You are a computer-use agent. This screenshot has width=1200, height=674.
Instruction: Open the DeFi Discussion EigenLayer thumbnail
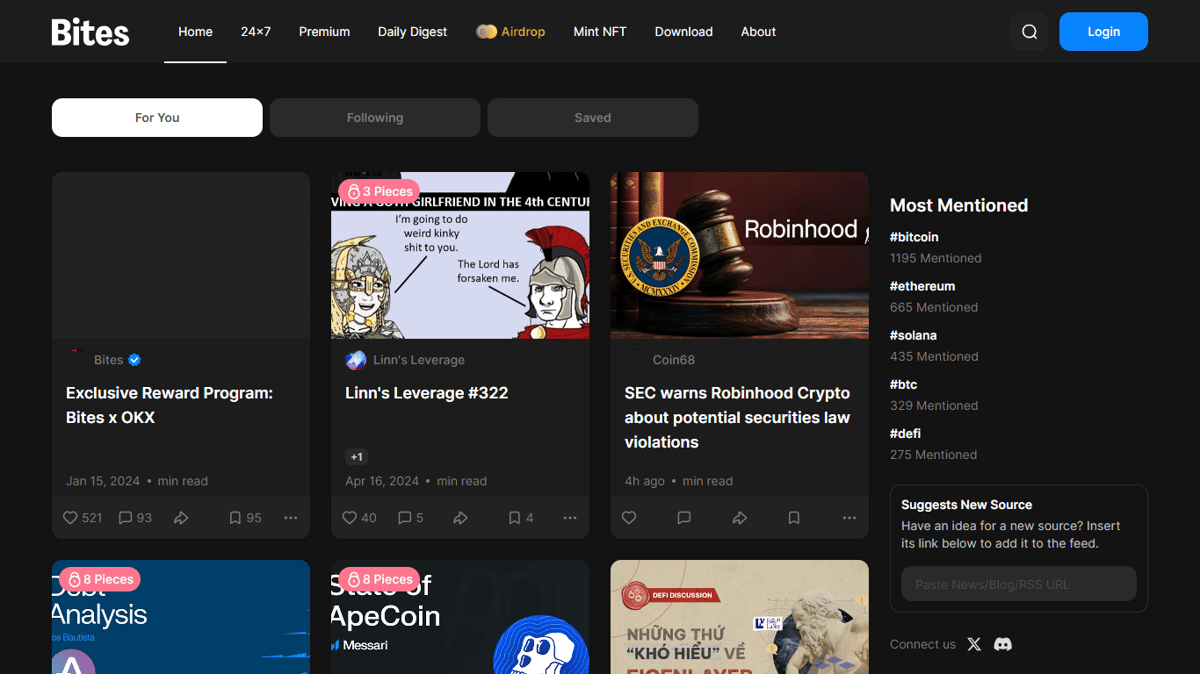point(740,617)
